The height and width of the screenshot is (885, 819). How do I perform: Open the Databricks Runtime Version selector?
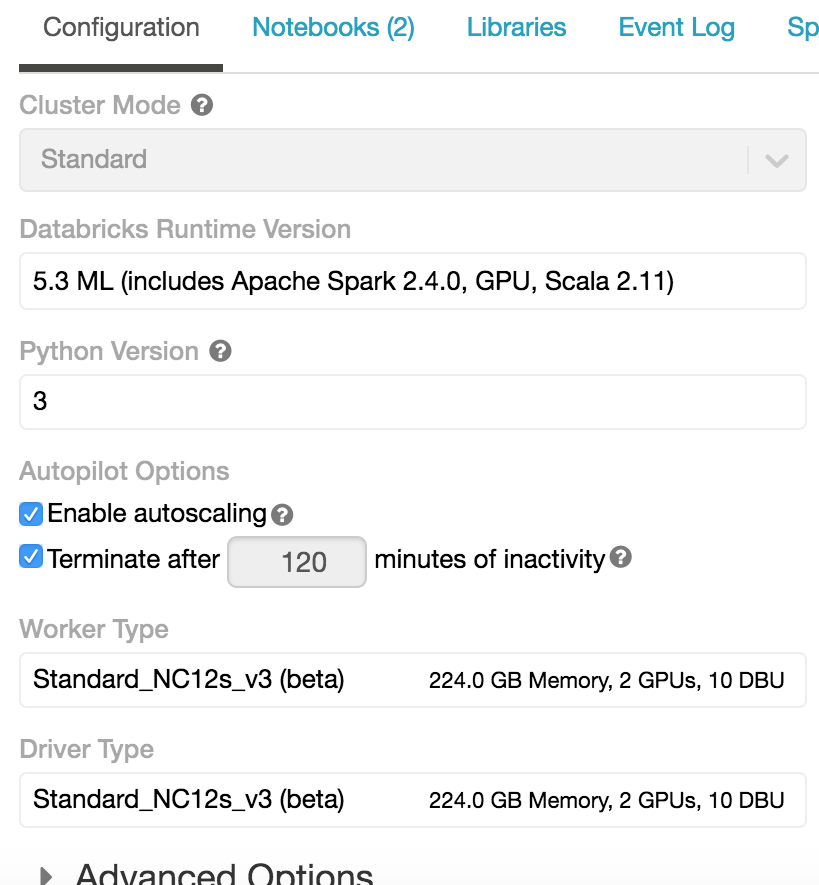pyautogui.click(x=412, y=281)
